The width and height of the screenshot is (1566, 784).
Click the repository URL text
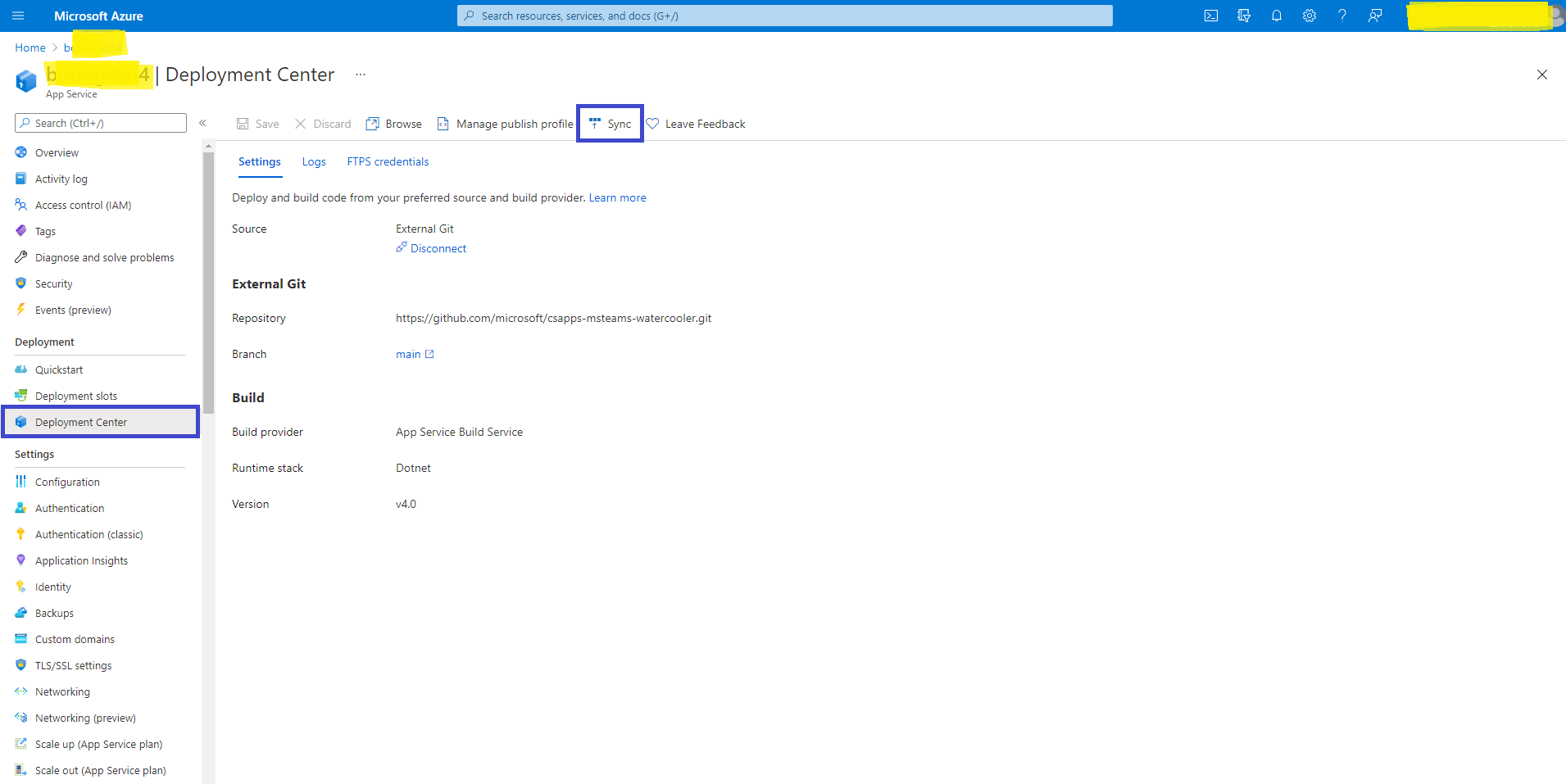553,318
